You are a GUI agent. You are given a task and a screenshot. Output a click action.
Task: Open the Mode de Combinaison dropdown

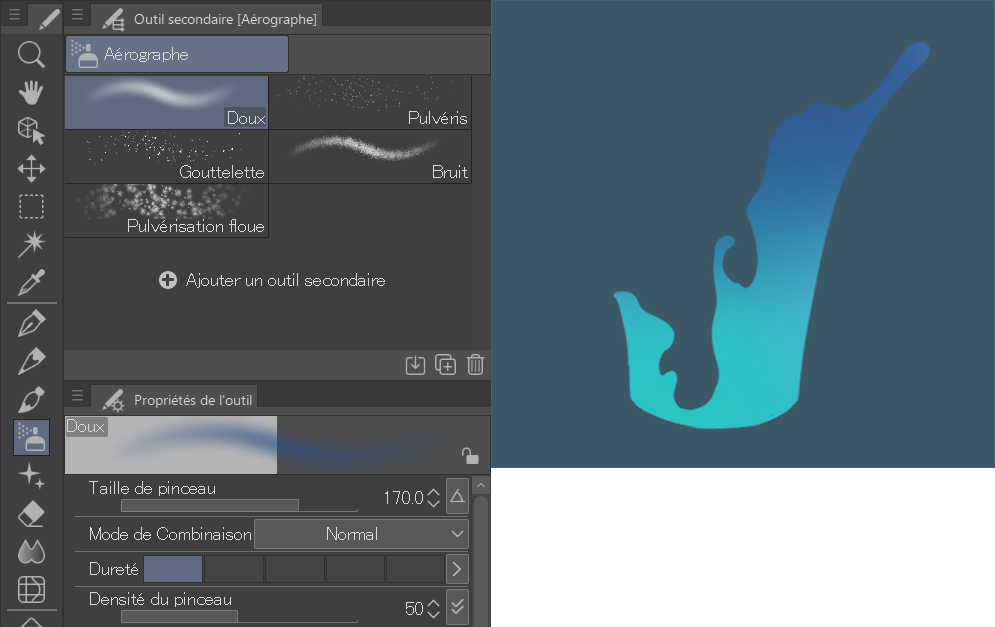tap(361, 534)
